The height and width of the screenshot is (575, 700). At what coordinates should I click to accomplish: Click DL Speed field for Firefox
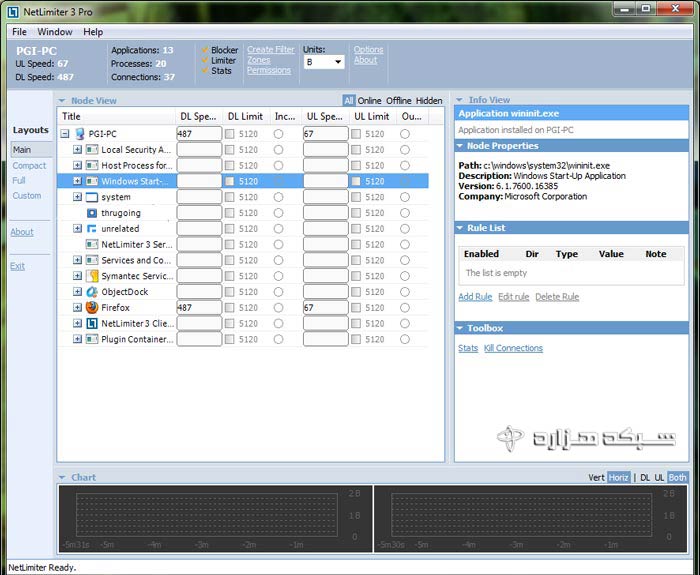click(199, 308)
